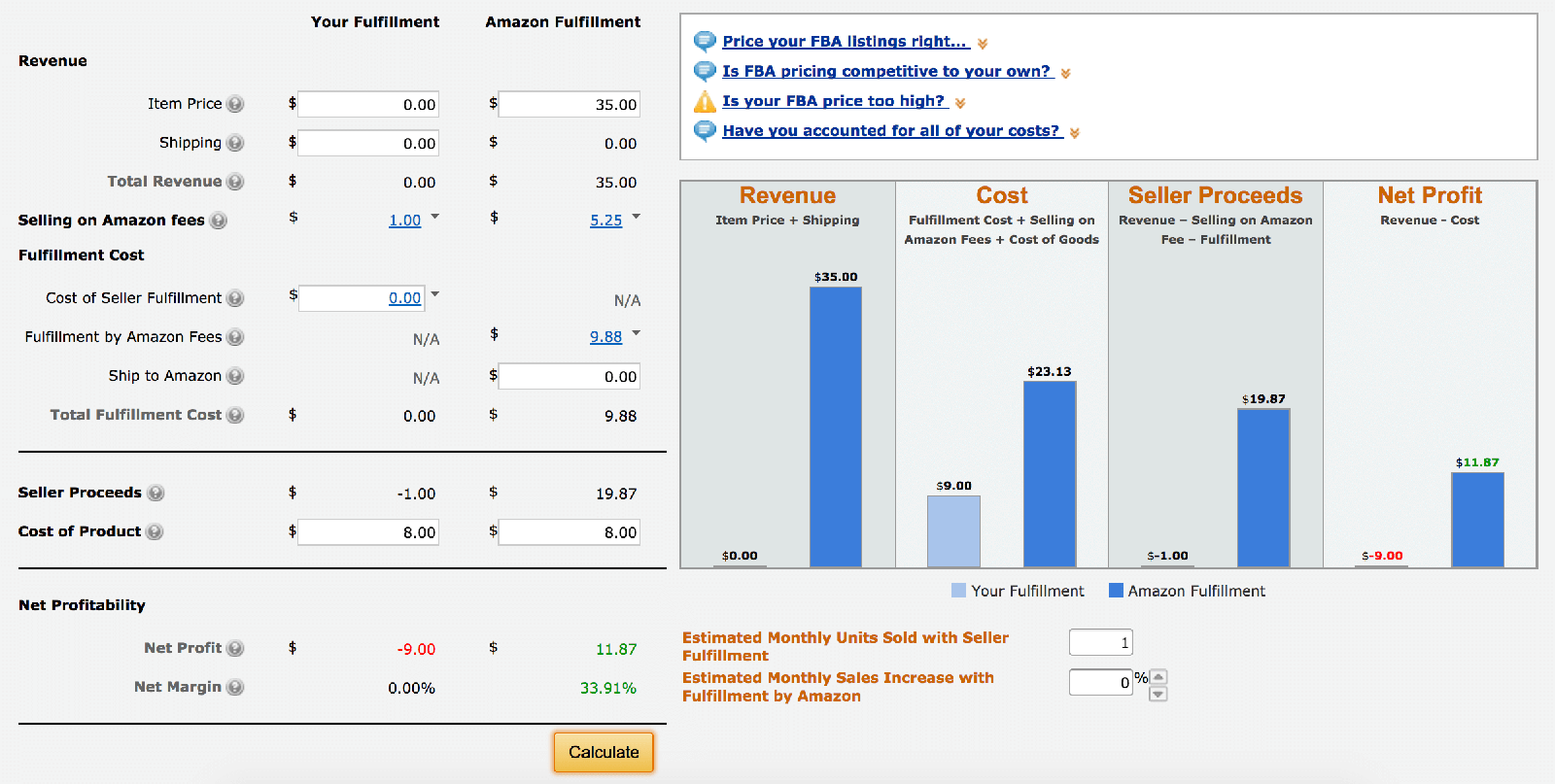
Task: Open the help icon next to Seller Proceeds
Action: pyautogui.click(x=155, y=493)
